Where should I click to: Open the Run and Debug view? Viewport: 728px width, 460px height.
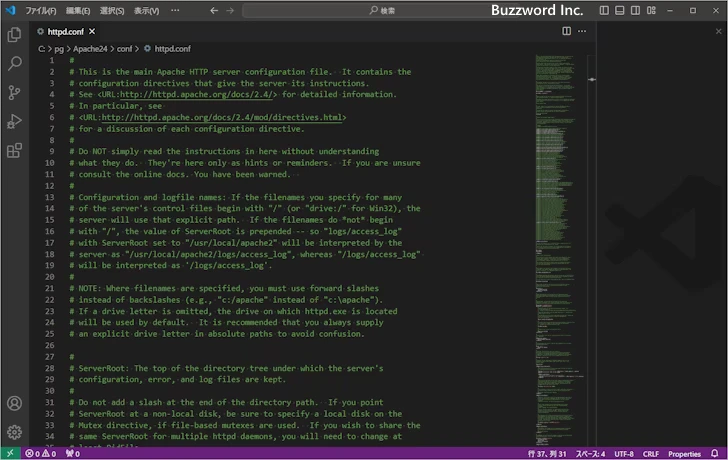[14, 121]
